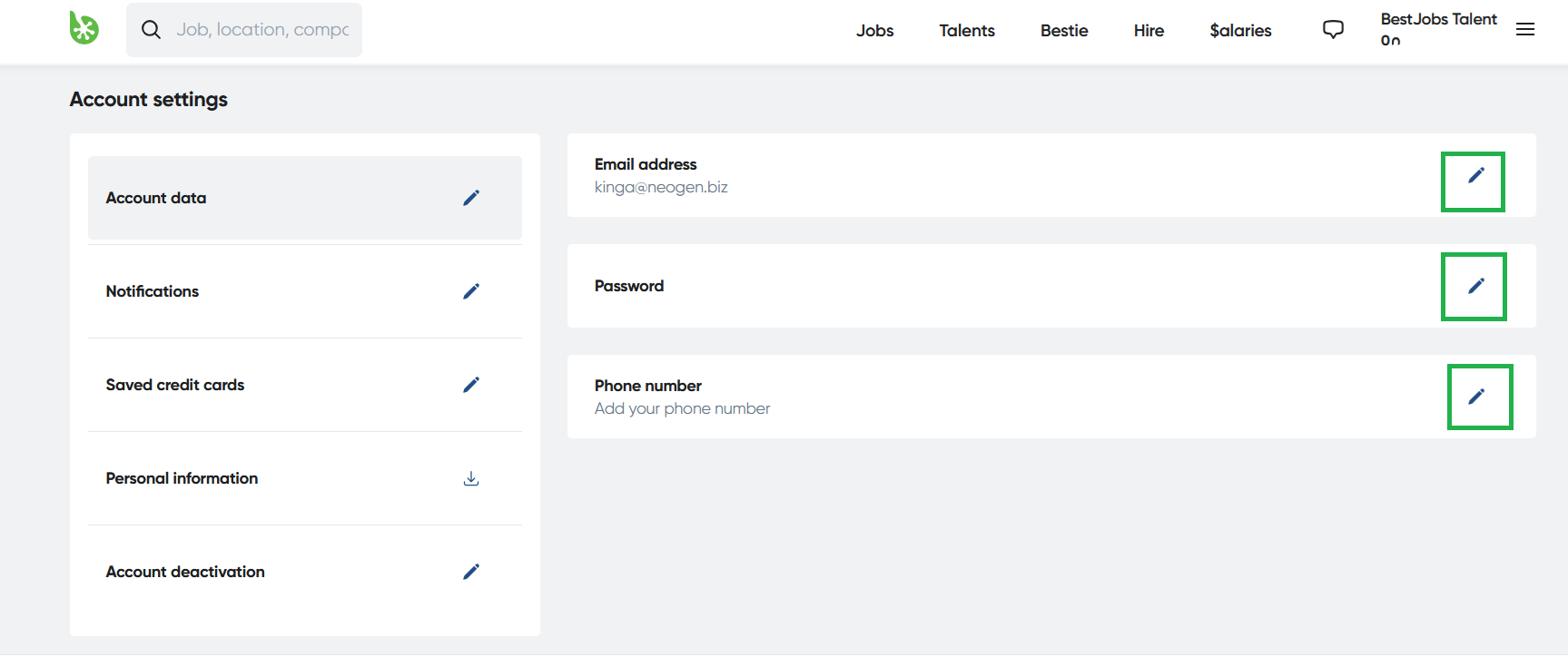Click the search magnifier icon

[x=151, y=30]
